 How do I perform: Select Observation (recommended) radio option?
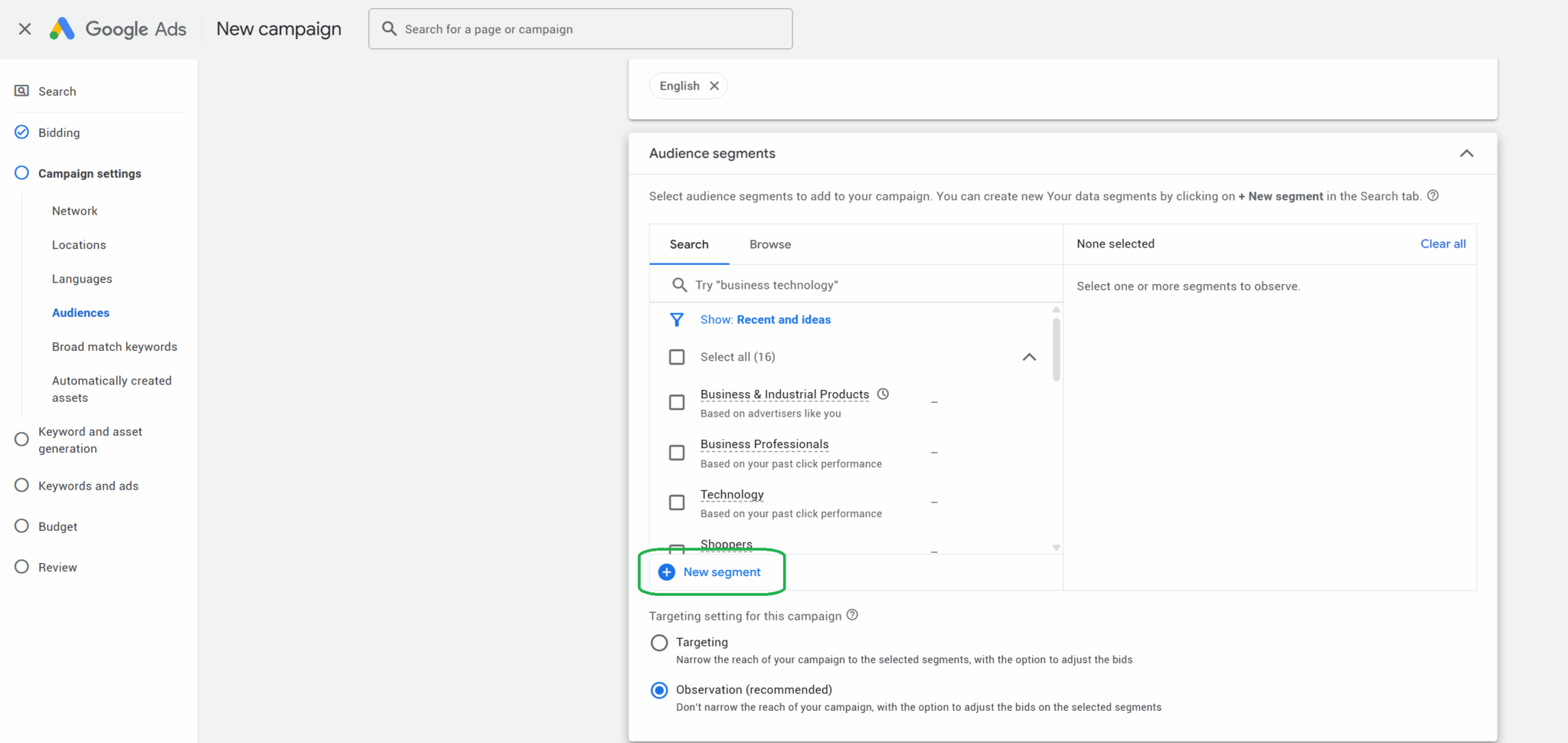click(659, 690)
